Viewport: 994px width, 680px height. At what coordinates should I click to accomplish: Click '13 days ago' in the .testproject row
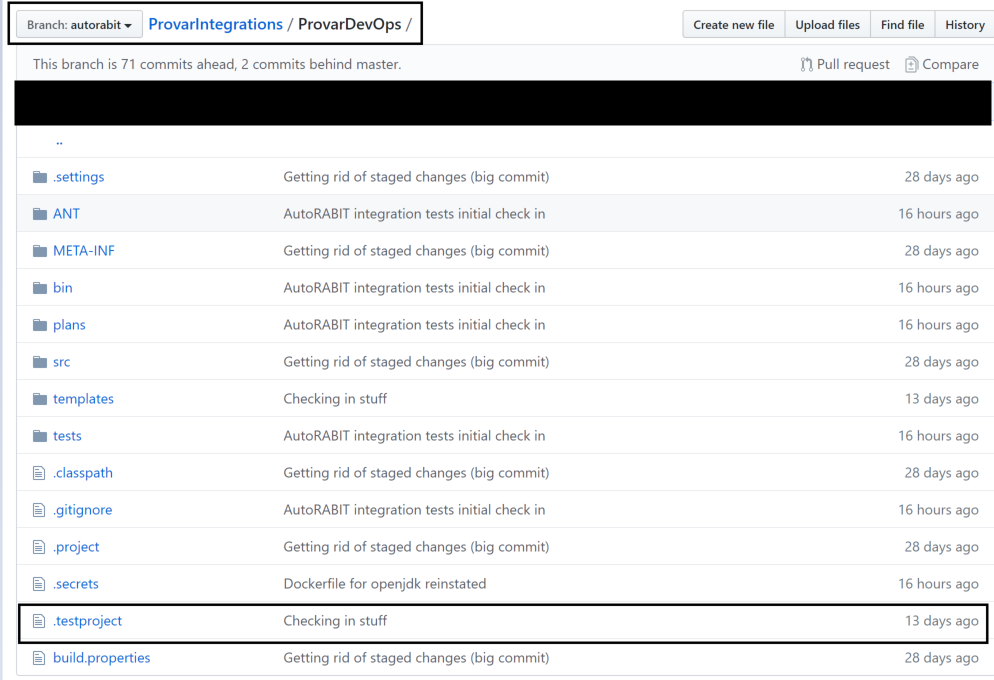click(941, 621)
